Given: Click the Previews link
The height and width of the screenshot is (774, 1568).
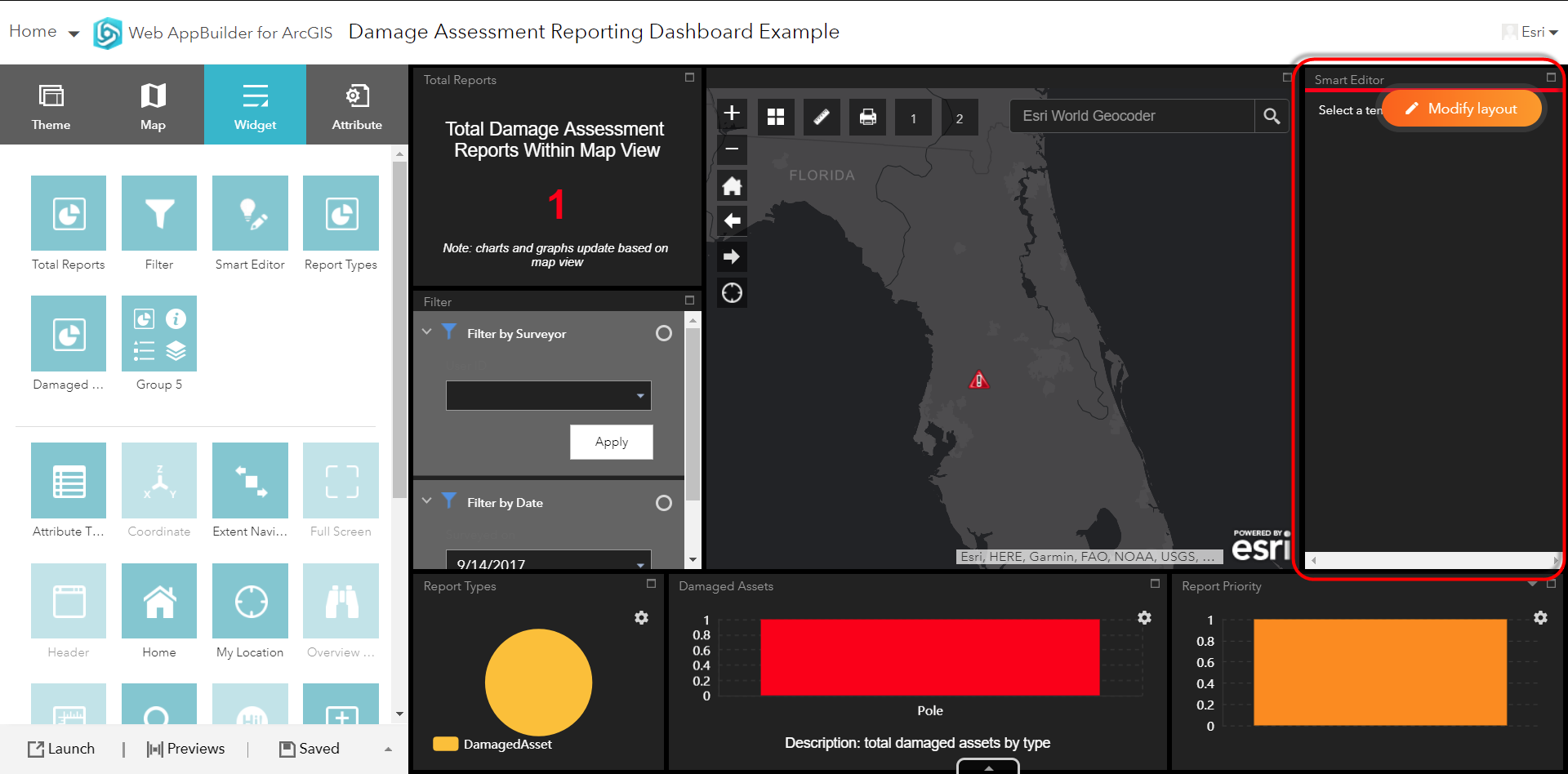Looking at the screenshot, I should click(x=185, y=749).
